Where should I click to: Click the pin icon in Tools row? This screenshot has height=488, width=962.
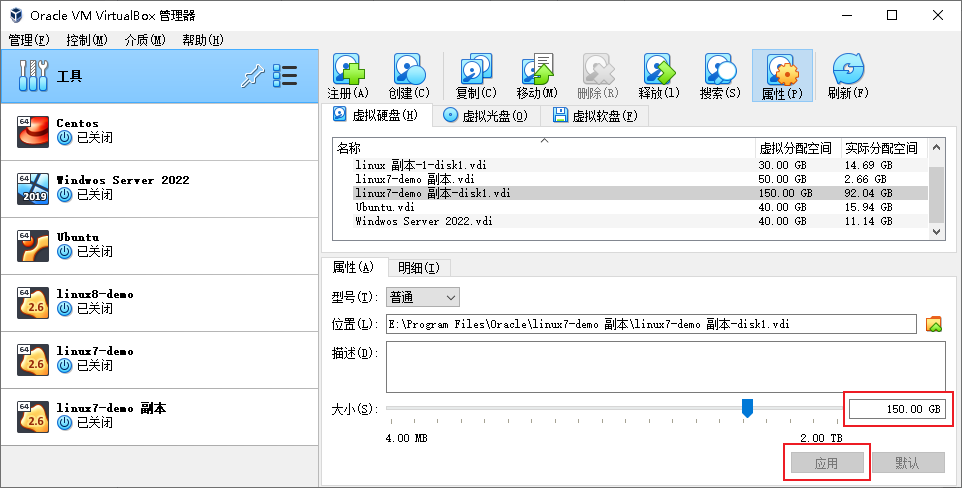[x=252, y=76]
